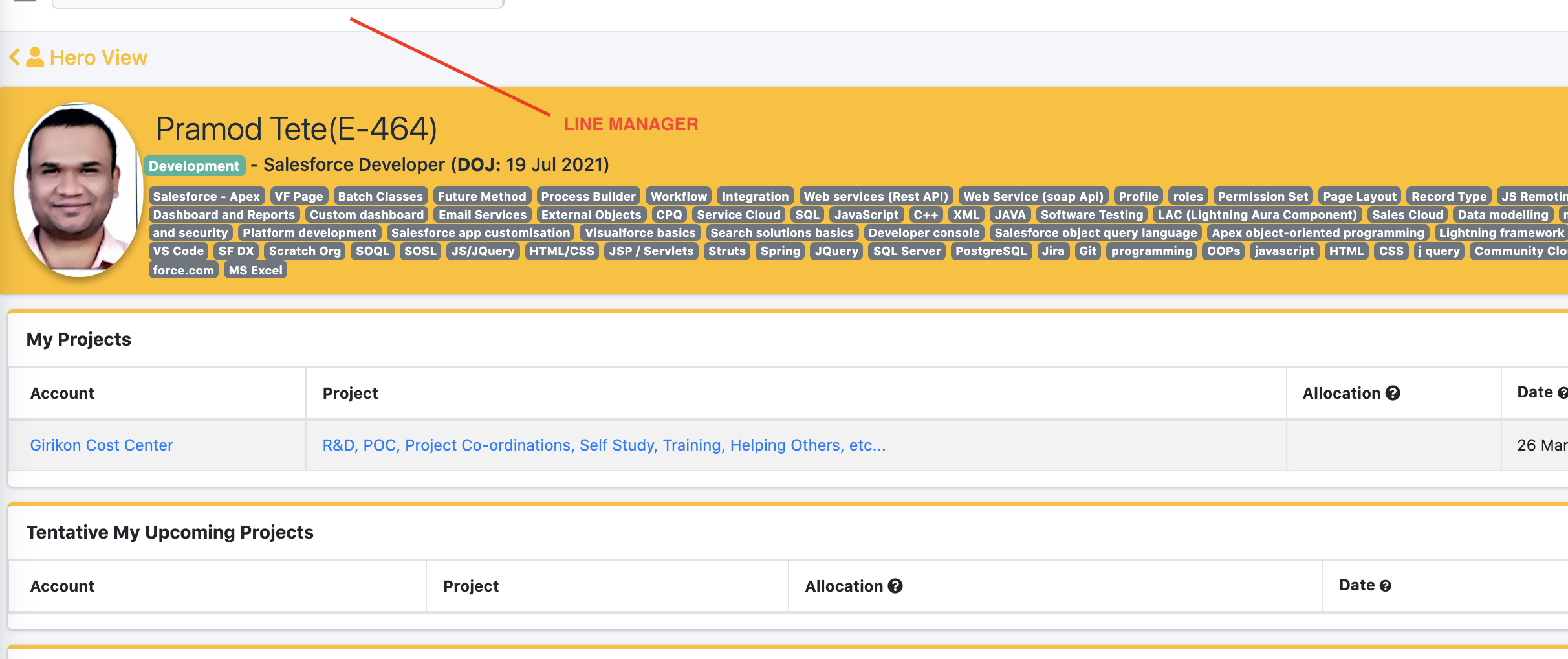Click the MS Excel skill tag
The width and height of the screenshot is (1568, 659).
point(256,270)
